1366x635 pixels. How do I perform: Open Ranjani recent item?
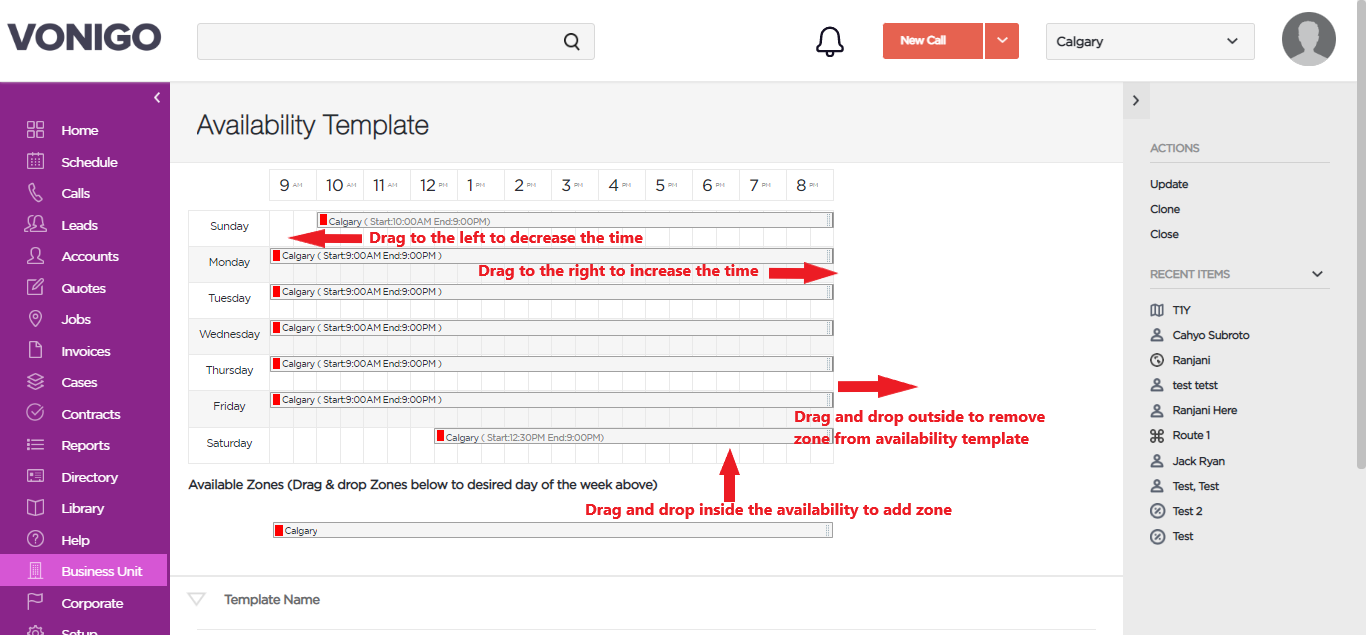click(x=1192, y=360)
